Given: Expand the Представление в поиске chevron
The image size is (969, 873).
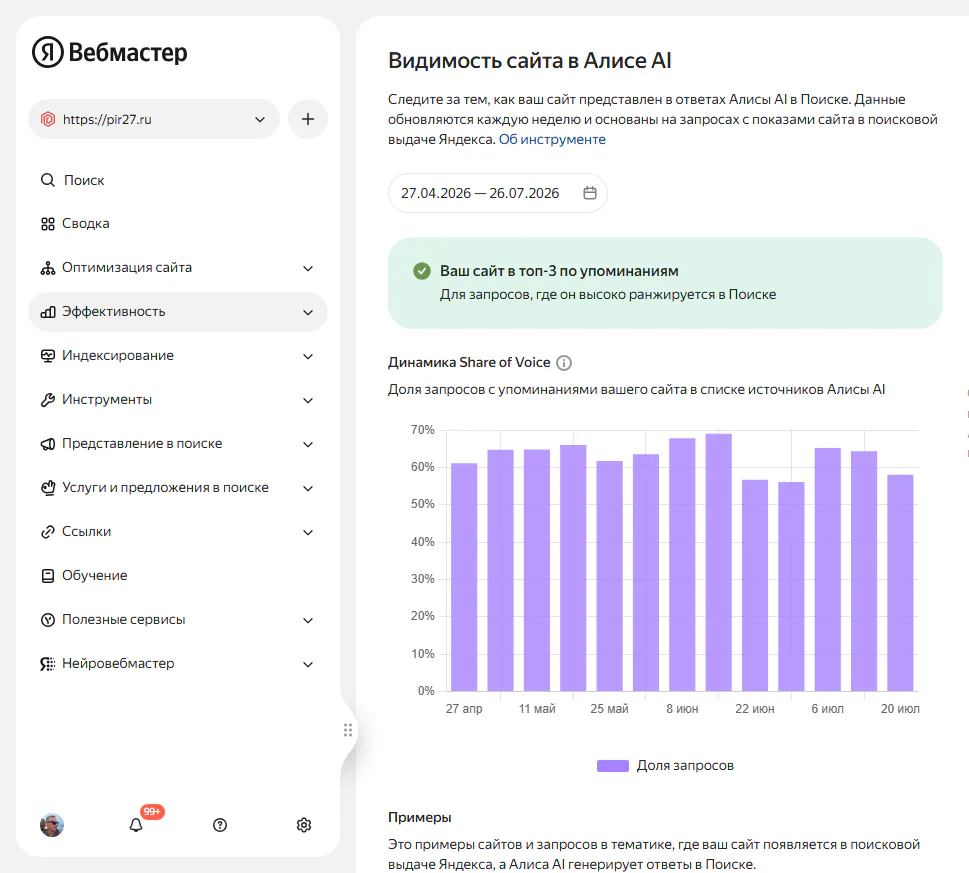Looking at the screenshot, I should pos(308,444).
